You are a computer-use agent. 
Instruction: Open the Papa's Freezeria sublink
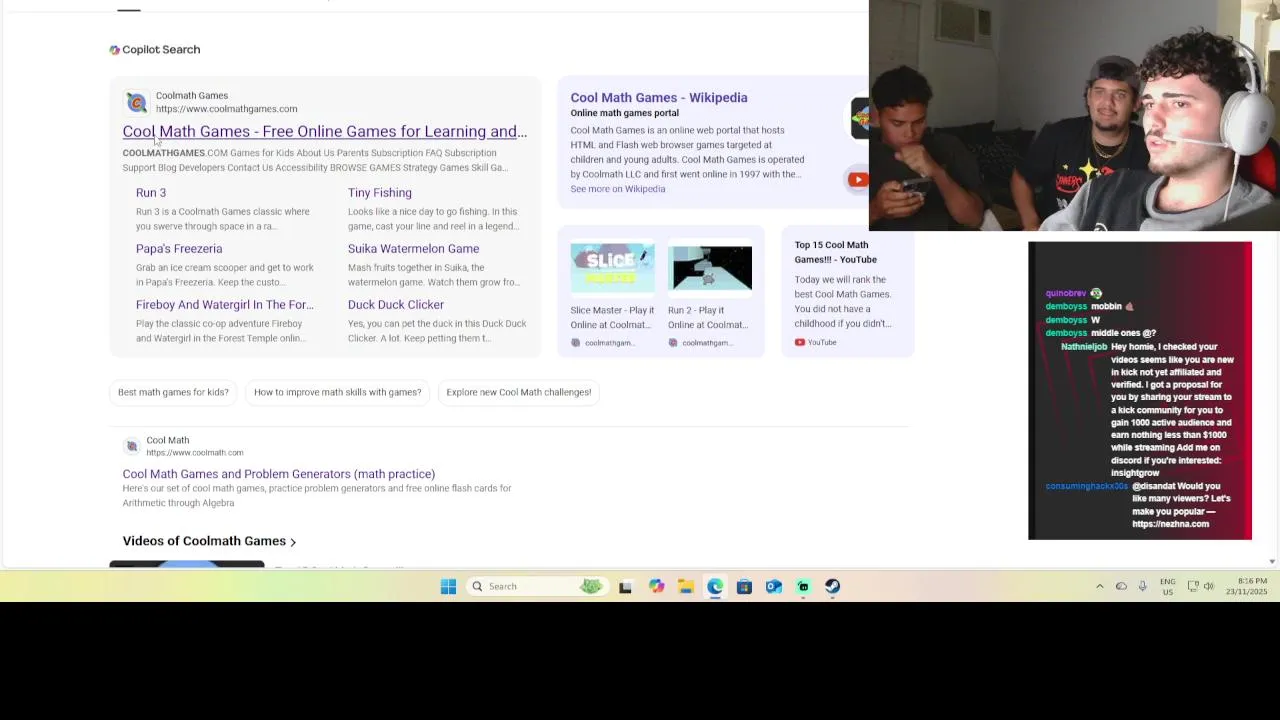(179, 249)
